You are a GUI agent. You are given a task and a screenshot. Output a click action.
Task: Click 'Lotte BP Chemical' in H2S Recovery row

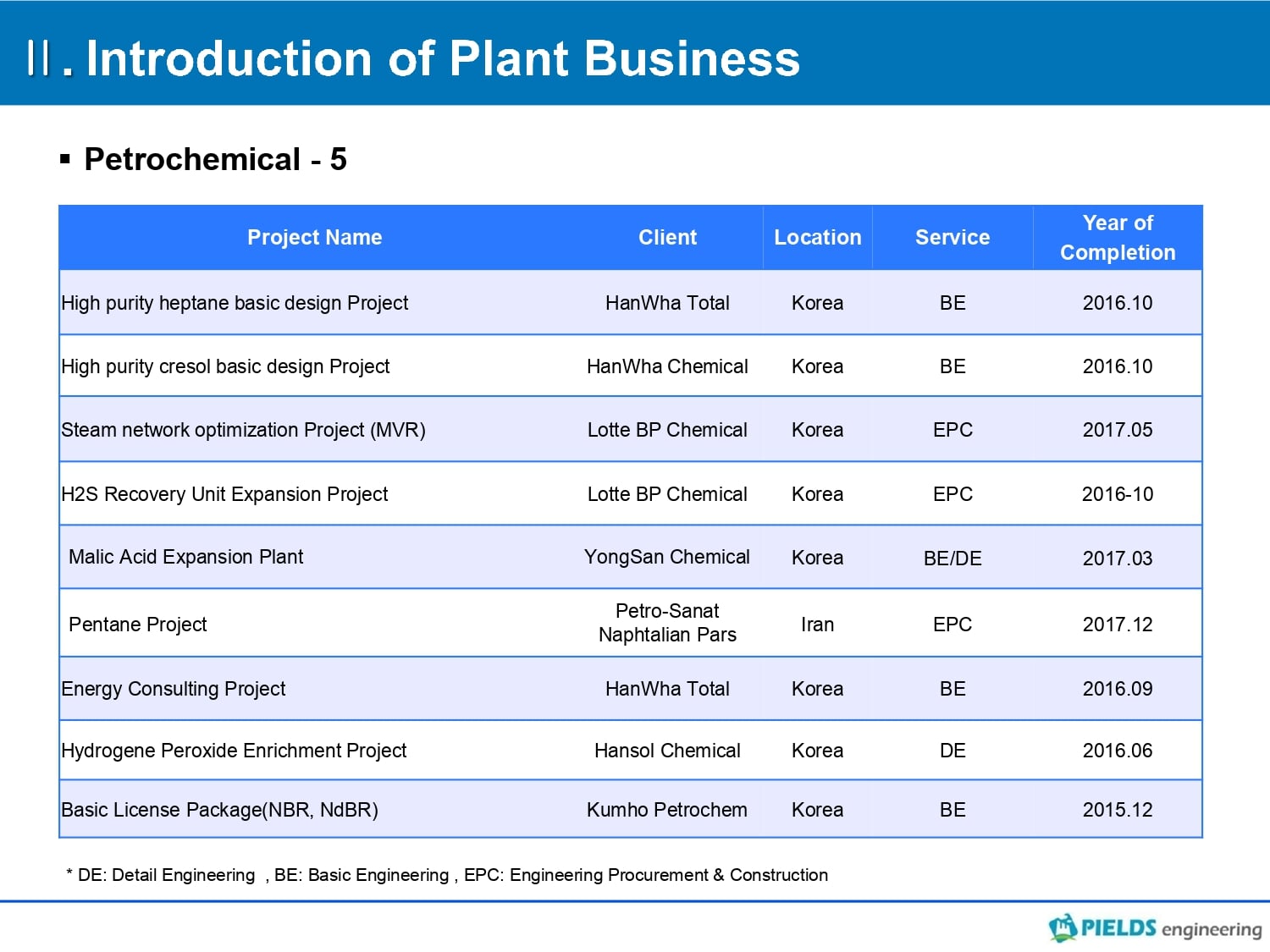pos(667,494)
